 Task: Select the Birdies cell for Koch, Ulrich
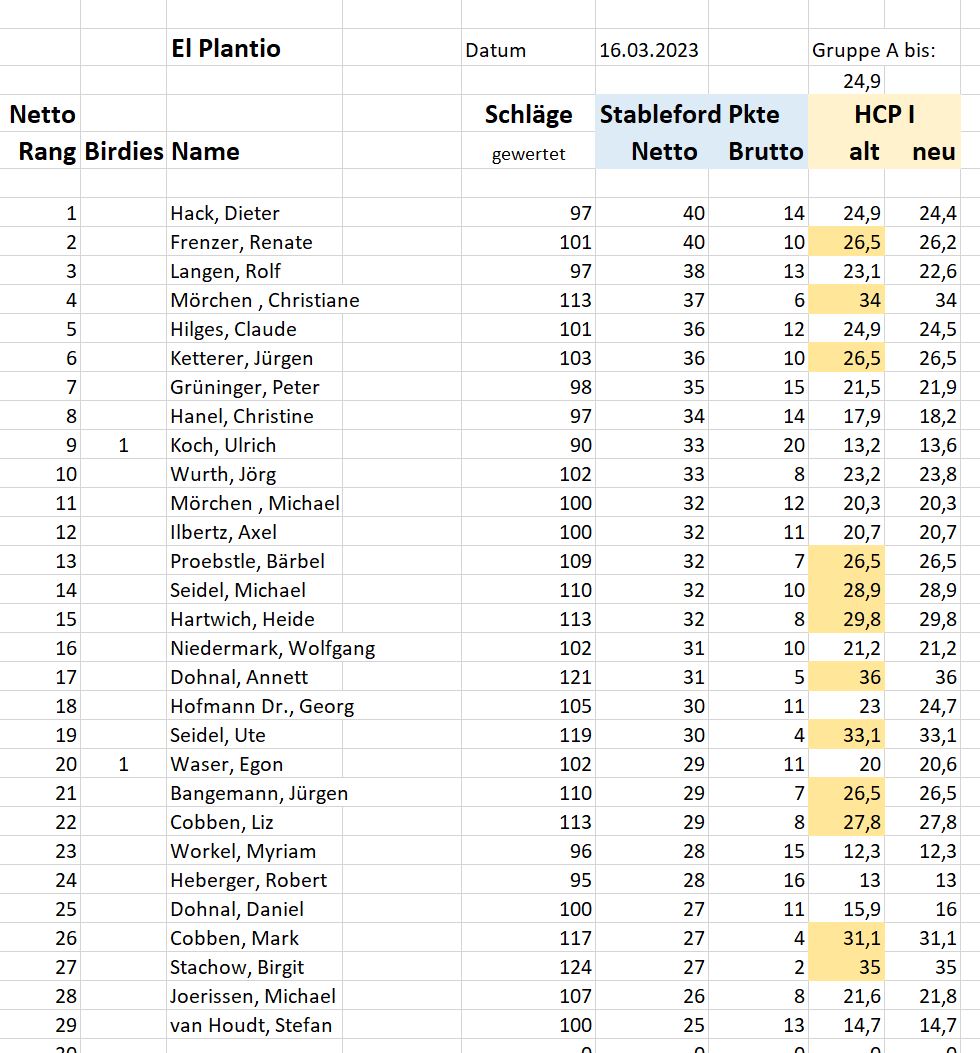[x=123, y=445]
